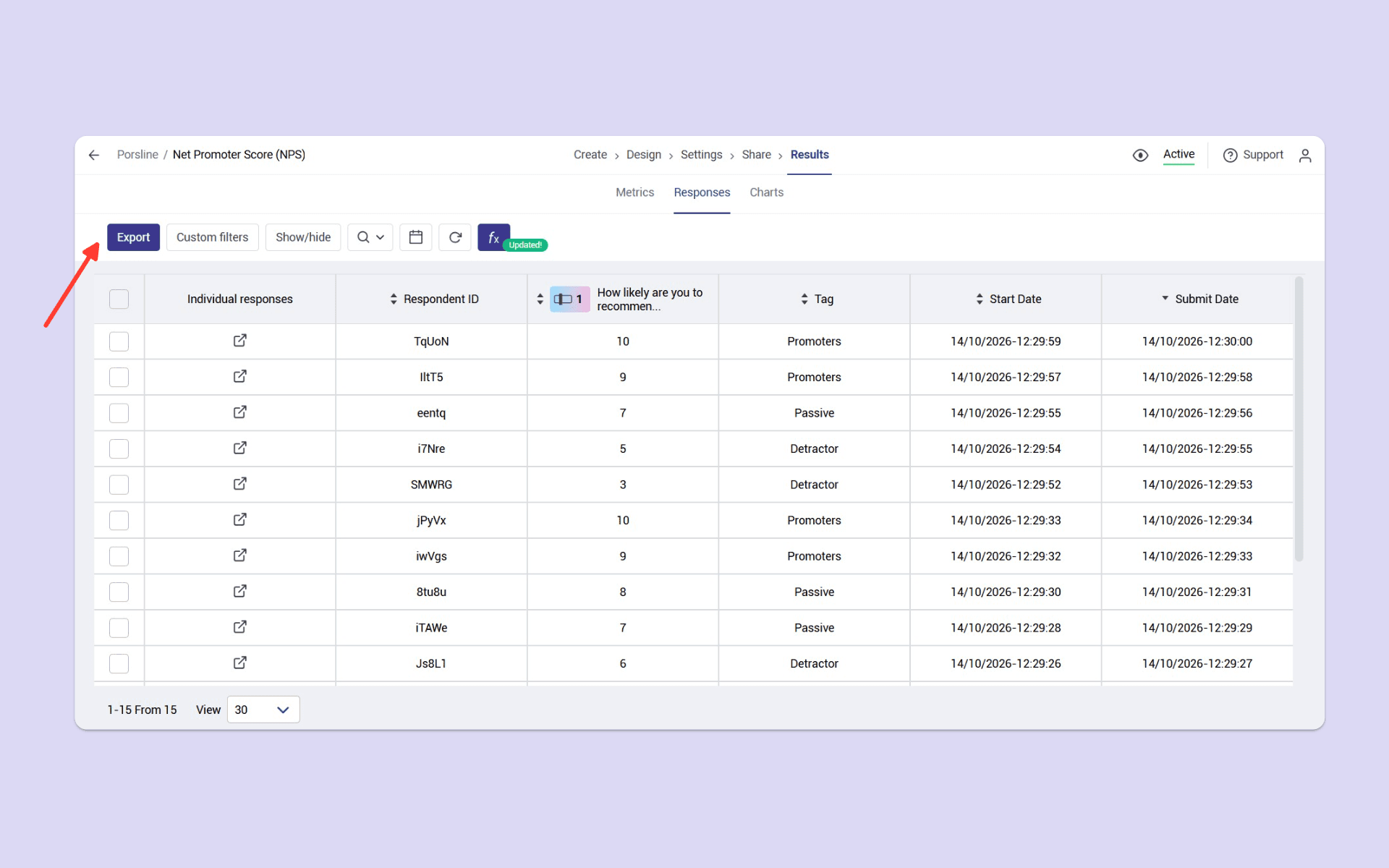Open individual response for TqUoN
Screen dimensions: 1389x868
coord(240,341)
